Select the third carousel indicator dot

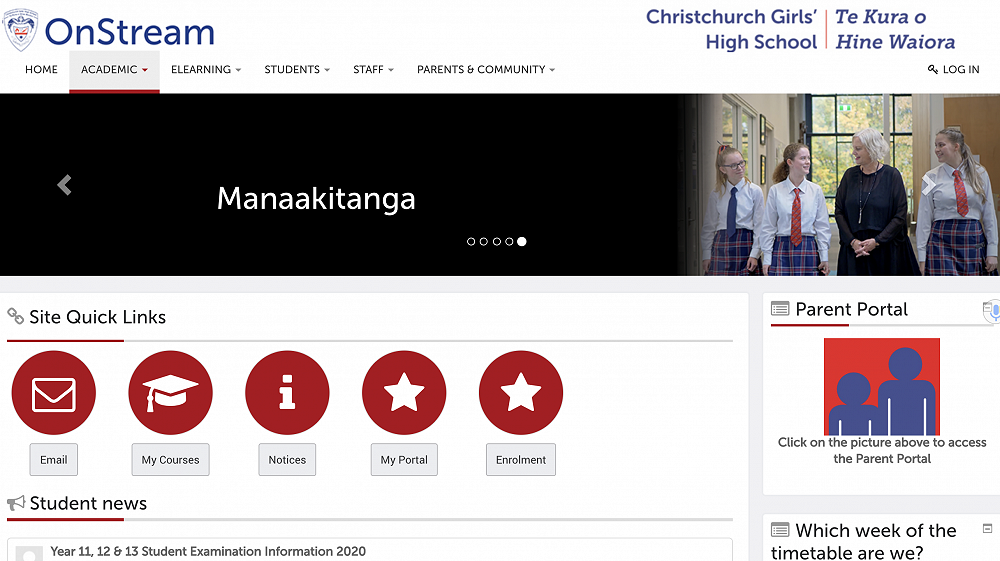[496, 241]
